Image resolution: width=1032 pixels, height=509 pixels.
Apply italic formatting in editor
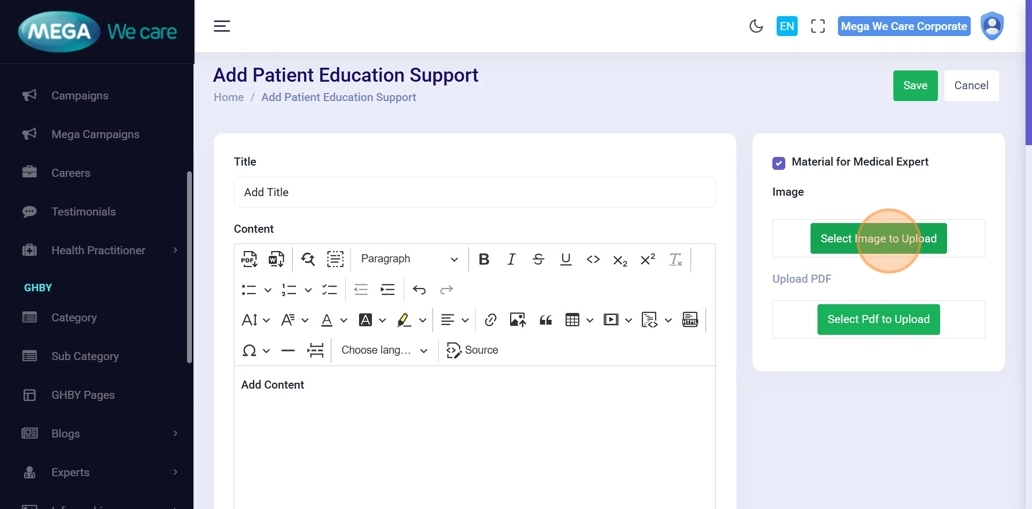click(x=511, y=259)
